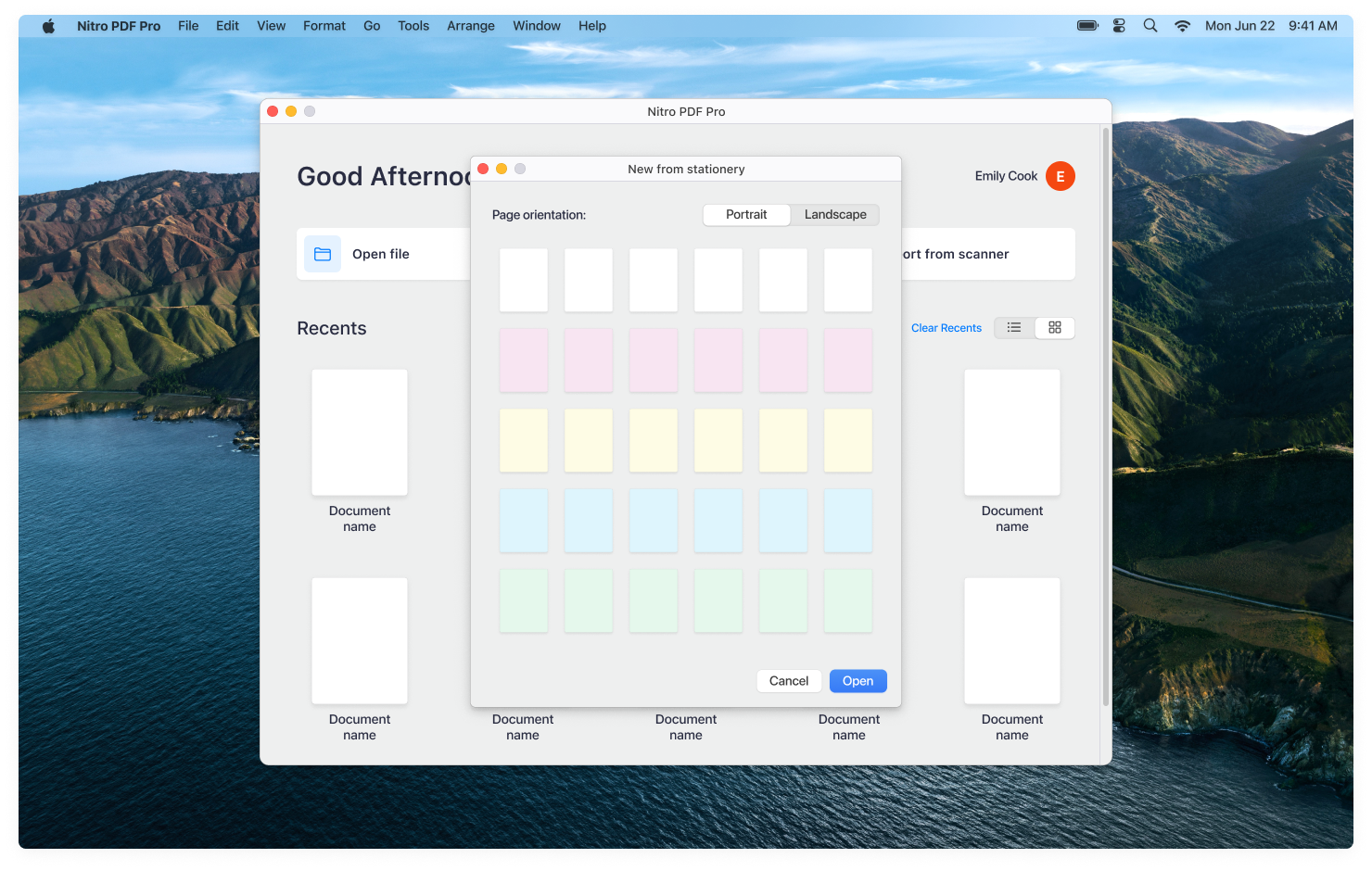Open the Tools menu
1372x871 pixels.
(x=413, y=26)
